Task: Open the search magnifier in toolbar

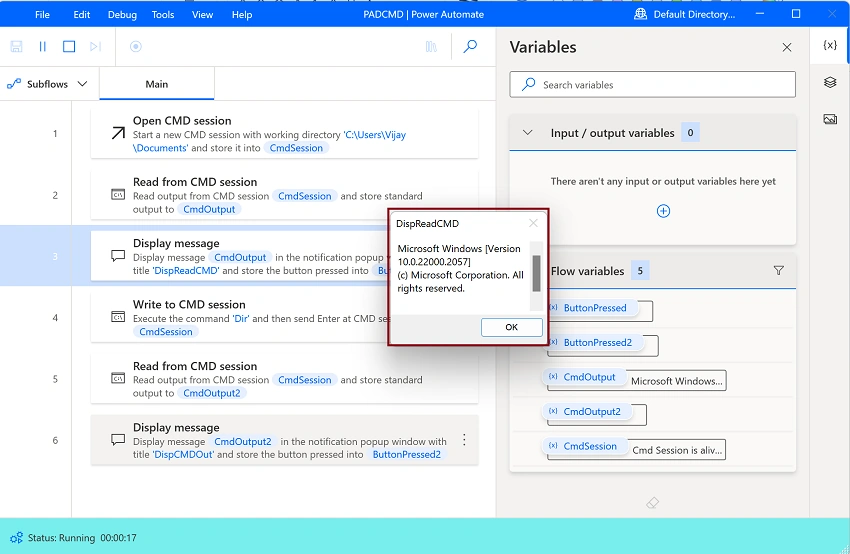Action: [x=470, y=47]
